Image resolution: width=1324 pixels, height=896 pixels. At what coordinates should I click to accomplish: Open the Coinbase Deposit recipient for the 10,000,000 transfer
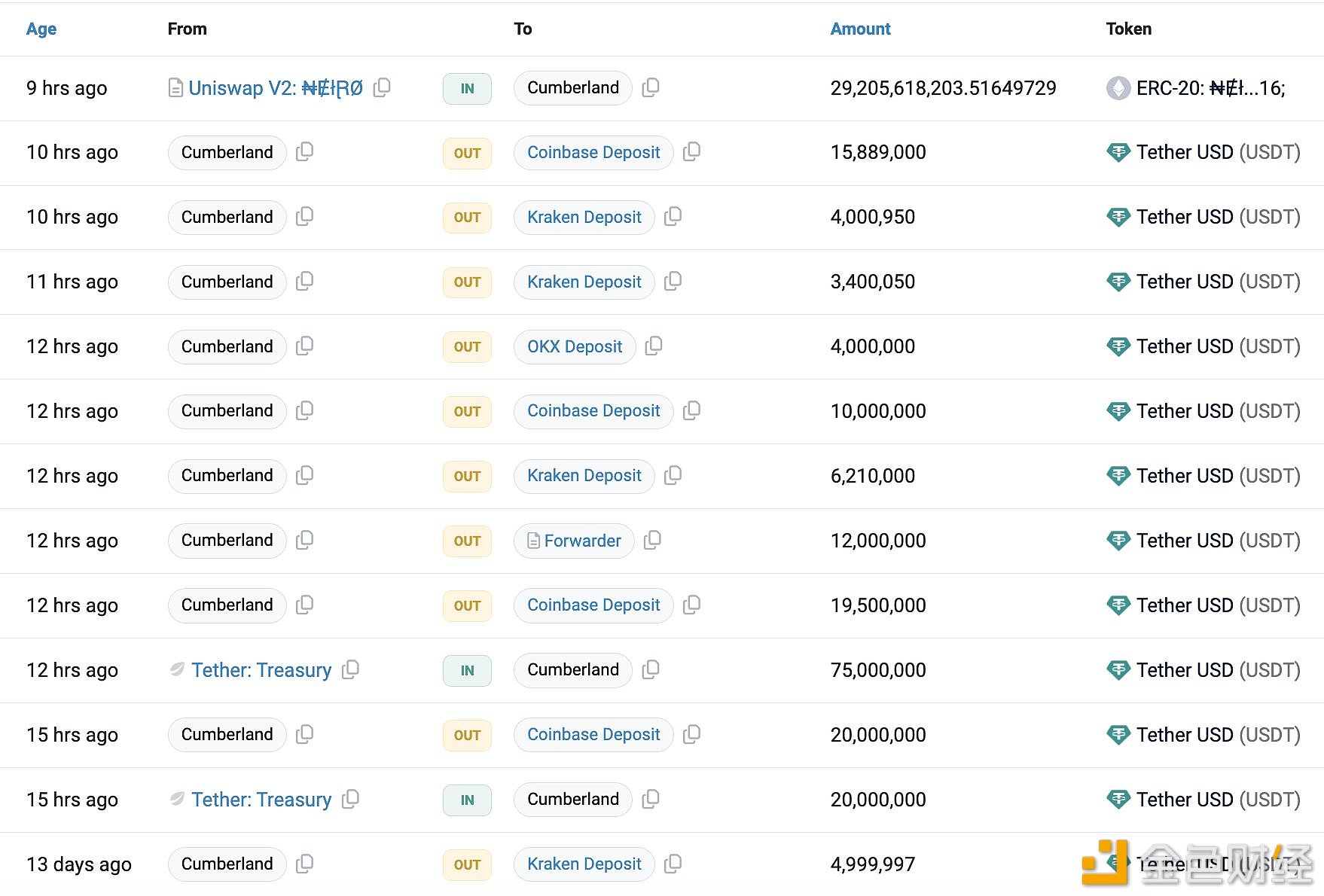[x=593, y=411]
